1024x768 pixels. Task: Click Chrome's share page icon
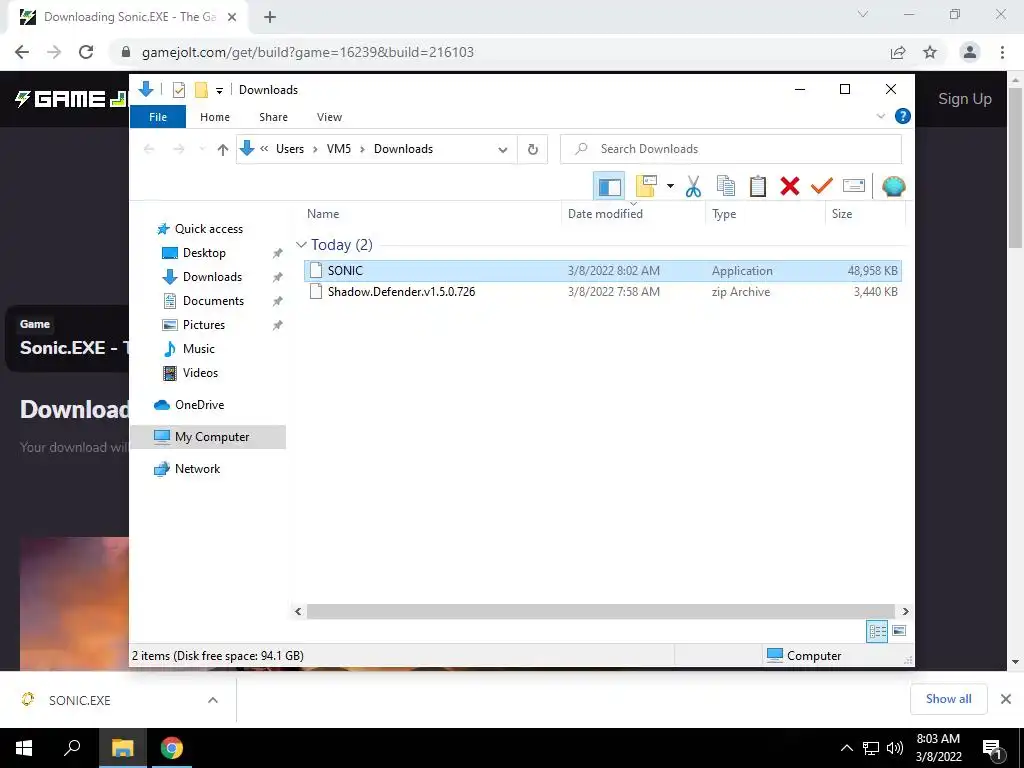coord(898,52)
